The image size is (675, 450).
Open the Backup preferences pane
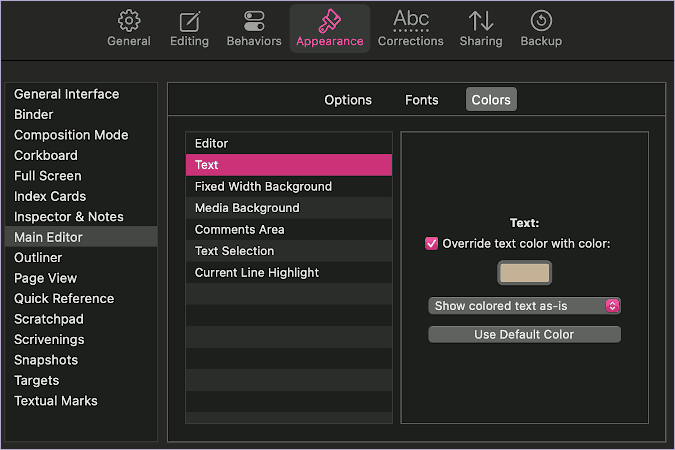541,28
